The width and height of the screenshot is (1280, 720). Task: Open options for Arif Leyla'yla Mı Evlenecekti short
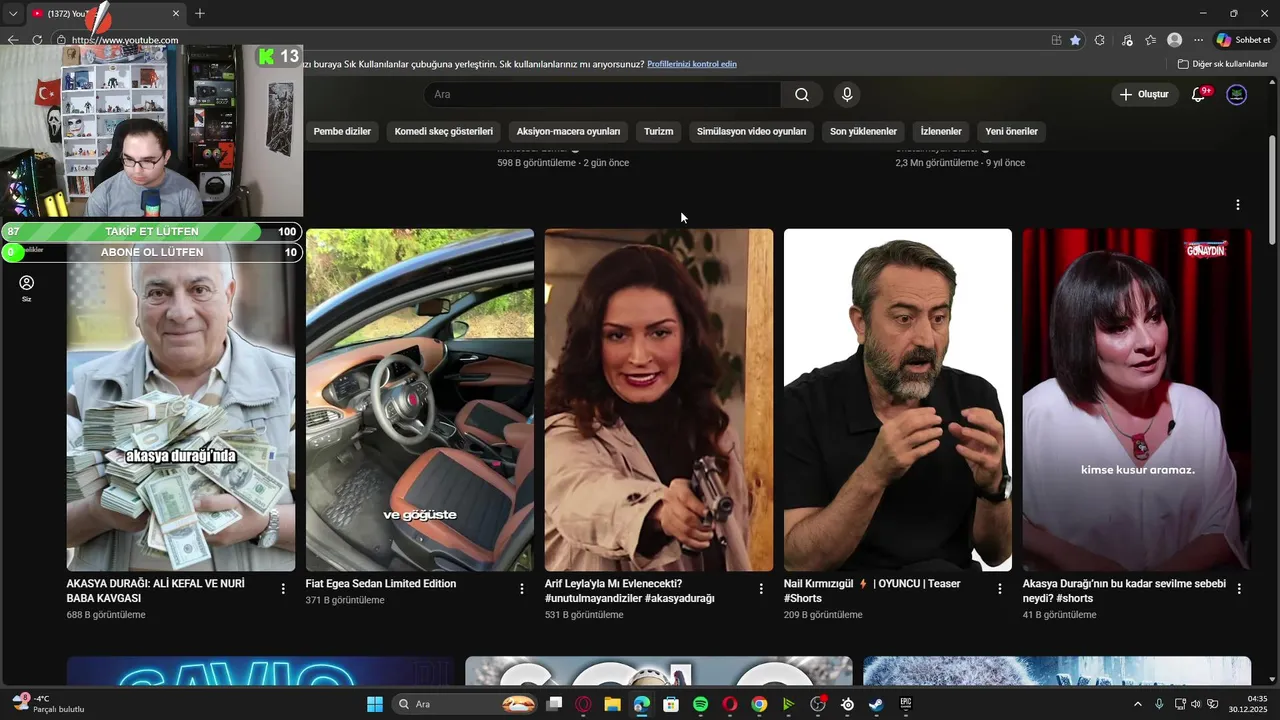point(760,589)
